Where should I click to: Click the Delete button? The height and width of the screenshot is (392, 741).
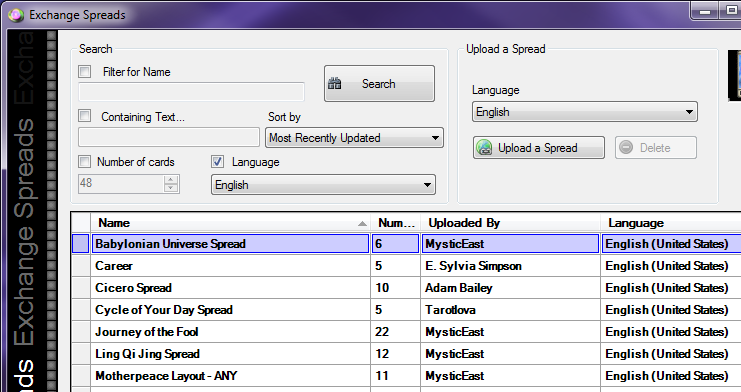(x=655, y=148)
